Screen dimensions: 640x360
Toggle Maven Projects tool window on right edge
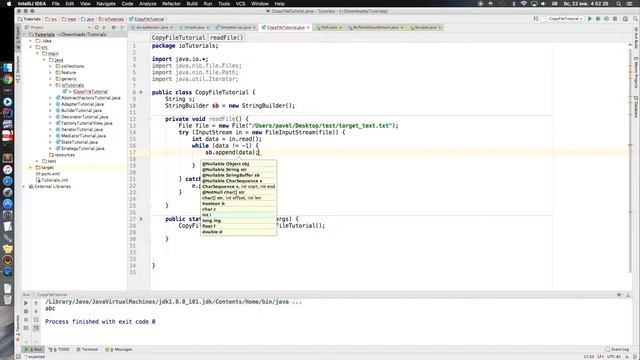pos(636,73)
